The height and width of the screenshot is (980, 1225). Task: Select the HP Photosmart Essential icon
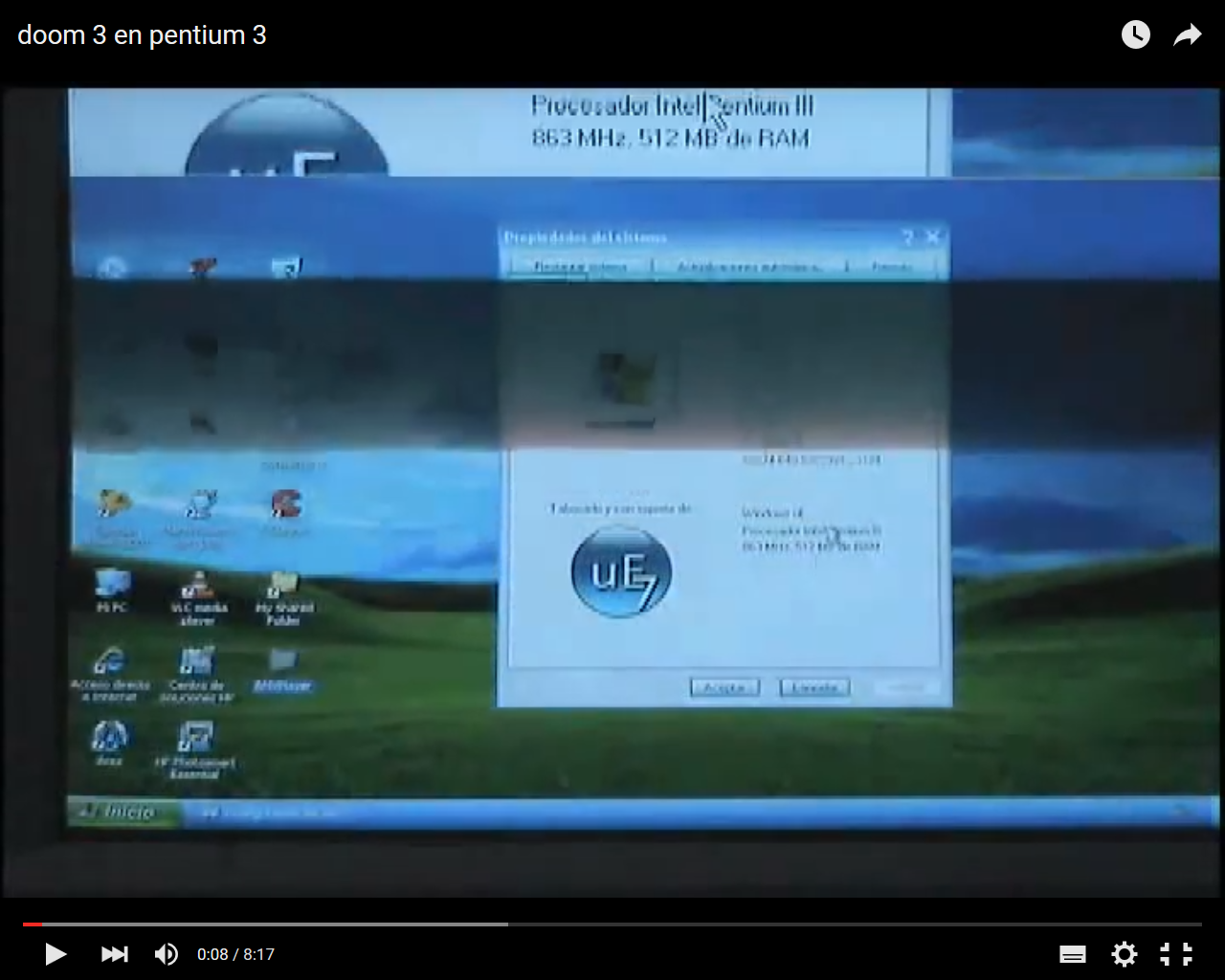[x=194, y=749]
